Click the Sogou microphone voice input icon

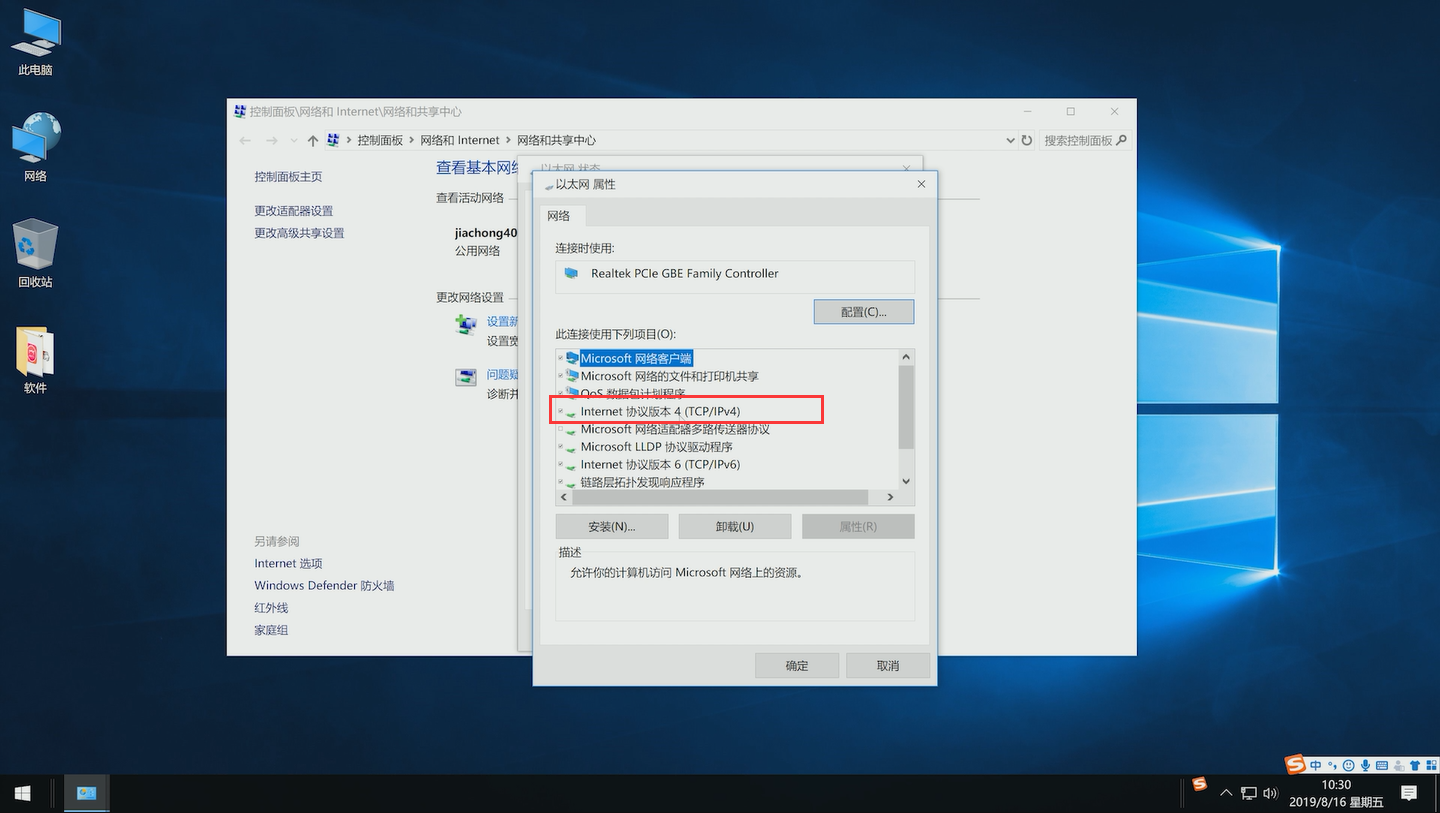(x=1365, y=766)
